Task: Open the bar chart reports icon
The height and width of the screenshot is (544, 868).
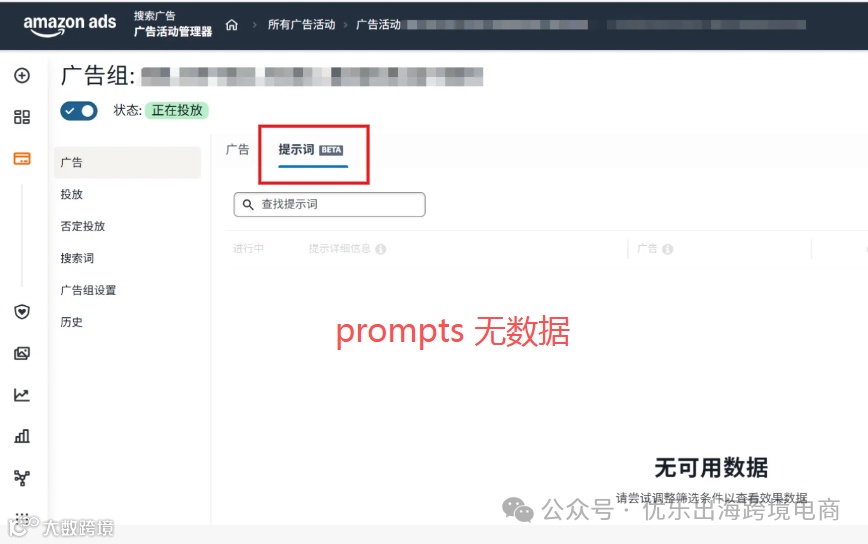Action: (22, 436)
